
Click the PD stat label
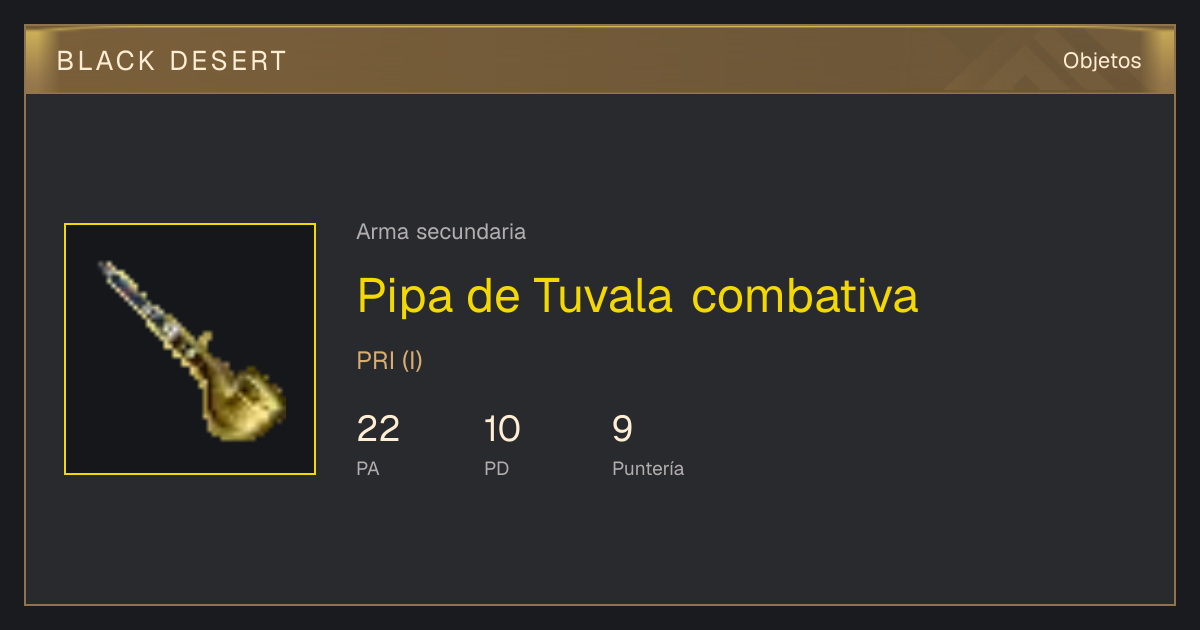pos(497,468)
